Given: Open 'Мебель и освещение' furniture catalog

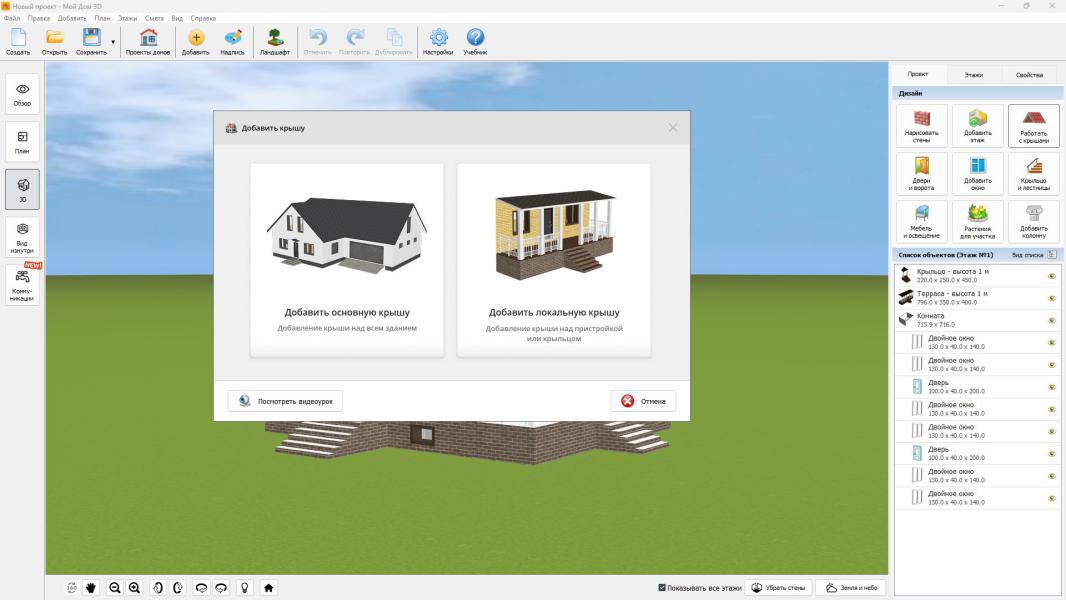Looking at the screenshot, I should pos(921,221).
